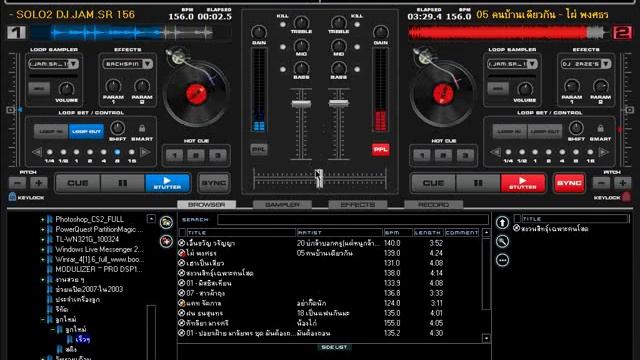This screenshot has height=360, width=640.
Task: Click deck 2 hot cue 3 button
Action: point(465,155)
